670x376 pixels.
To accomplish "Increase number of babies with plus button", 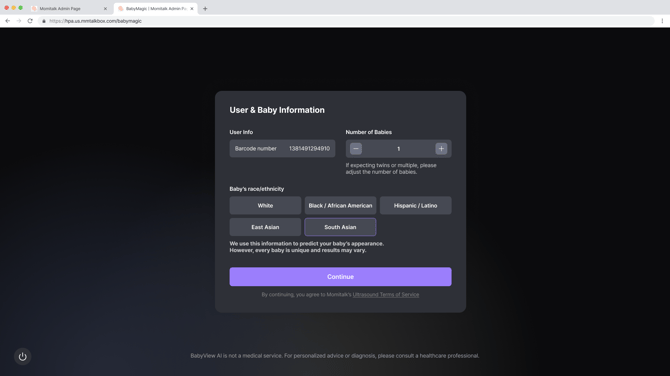I will coord(441,149).
